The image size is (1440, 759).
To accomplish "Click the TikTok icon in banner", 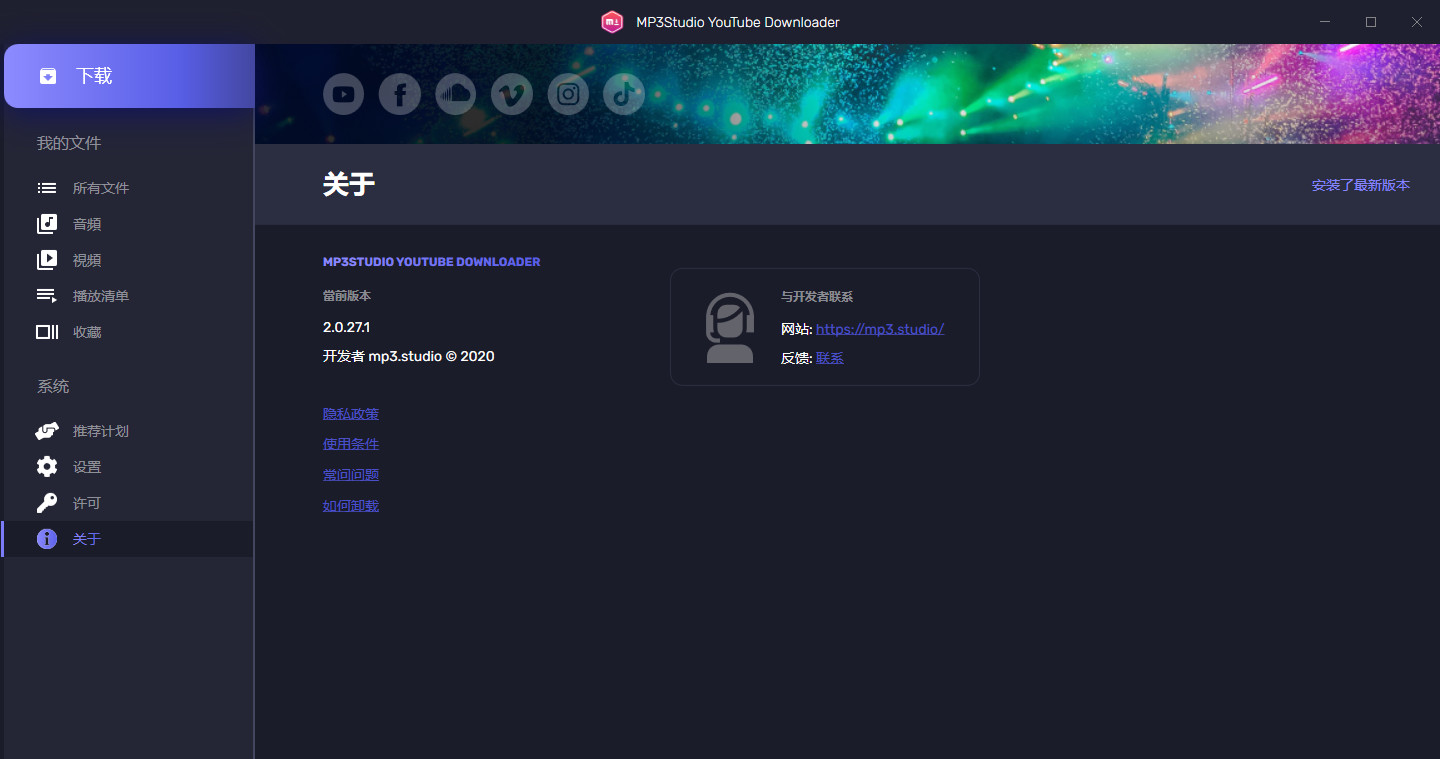I will (x=624, y=94).
